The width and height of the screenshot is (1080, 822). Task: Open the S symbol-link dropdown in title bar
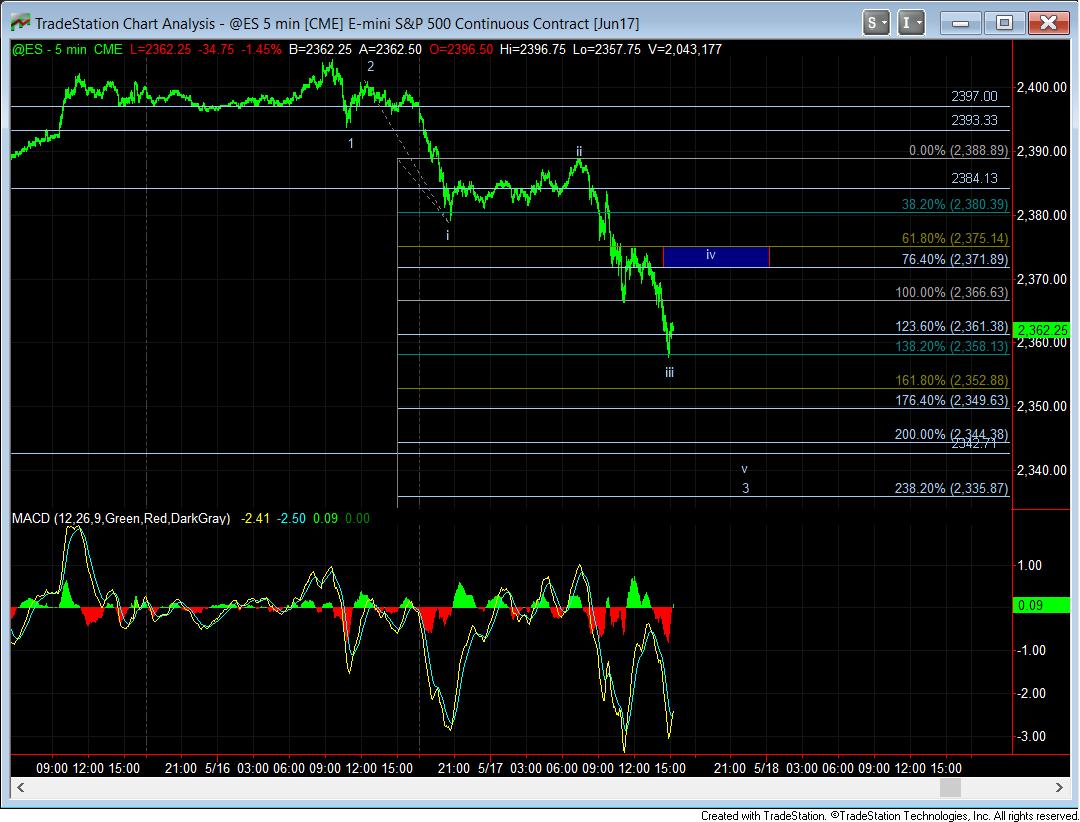click(x=876, y=22)
